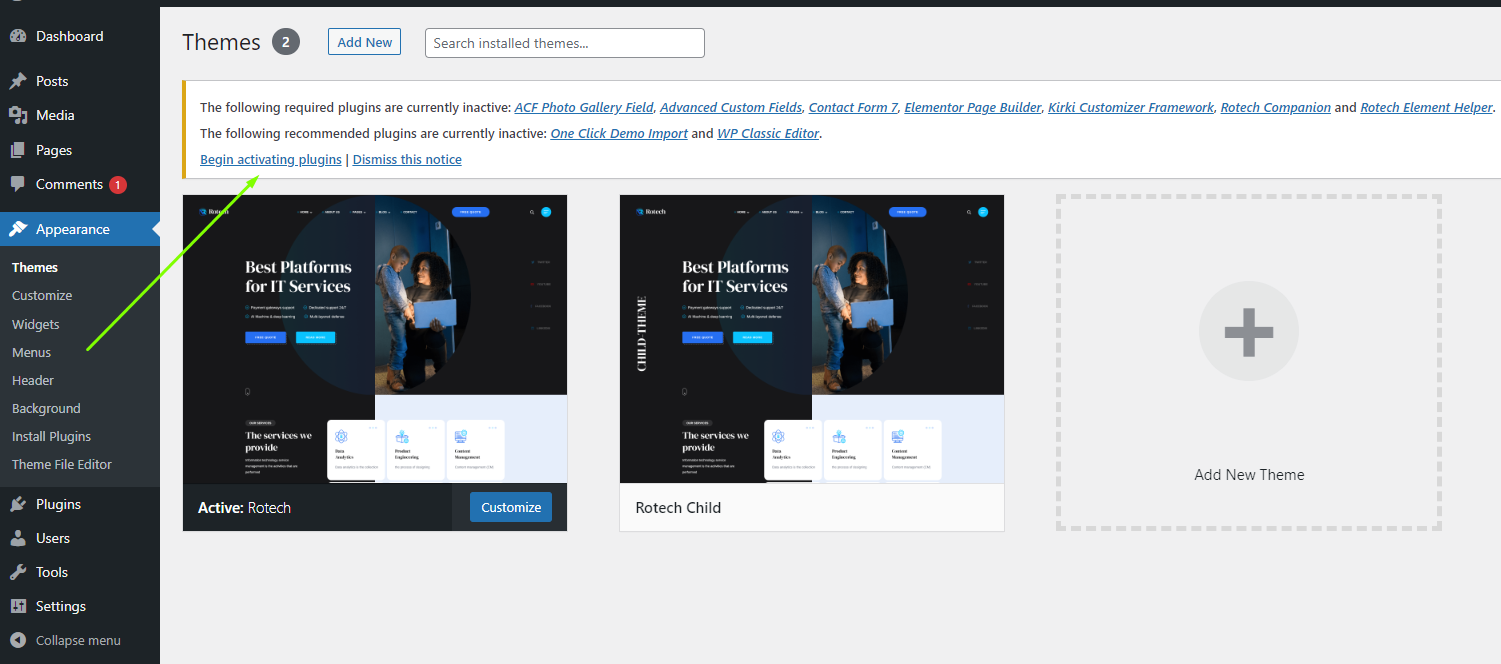Open the Customize submenu item
Screen dimensions: 1501x664
coord(42,295)
